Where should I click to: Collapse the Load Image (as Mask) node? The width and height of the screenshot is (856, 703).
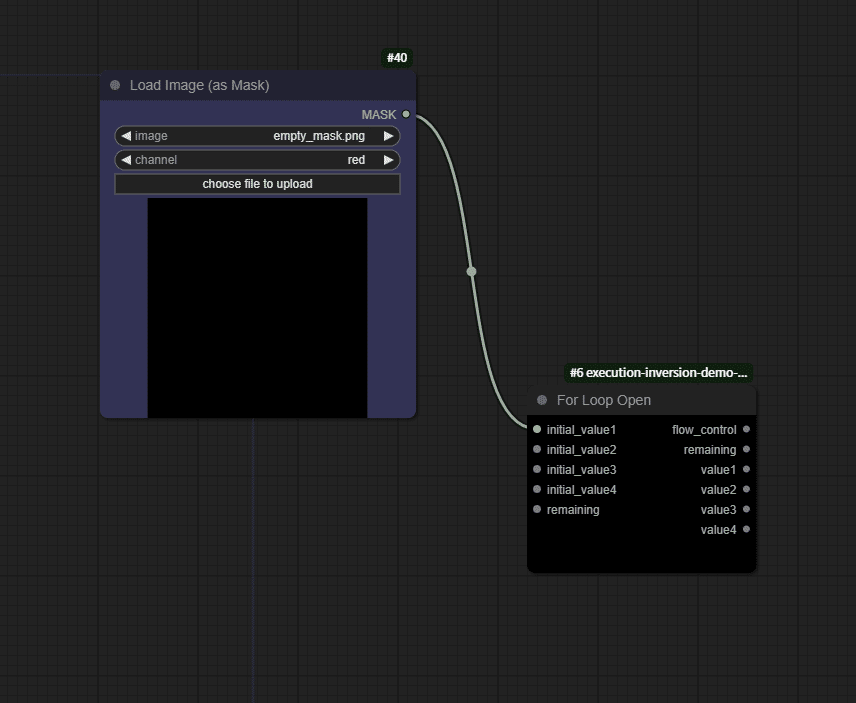tap(114, 85)
